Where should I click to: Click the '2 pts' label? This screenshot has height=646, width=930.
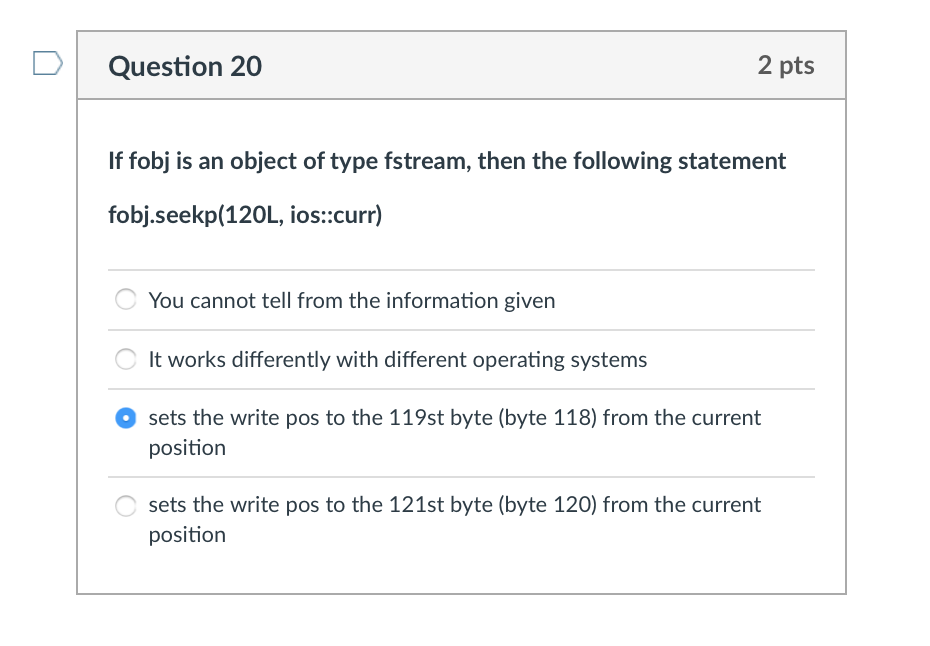tap(786, 64)
